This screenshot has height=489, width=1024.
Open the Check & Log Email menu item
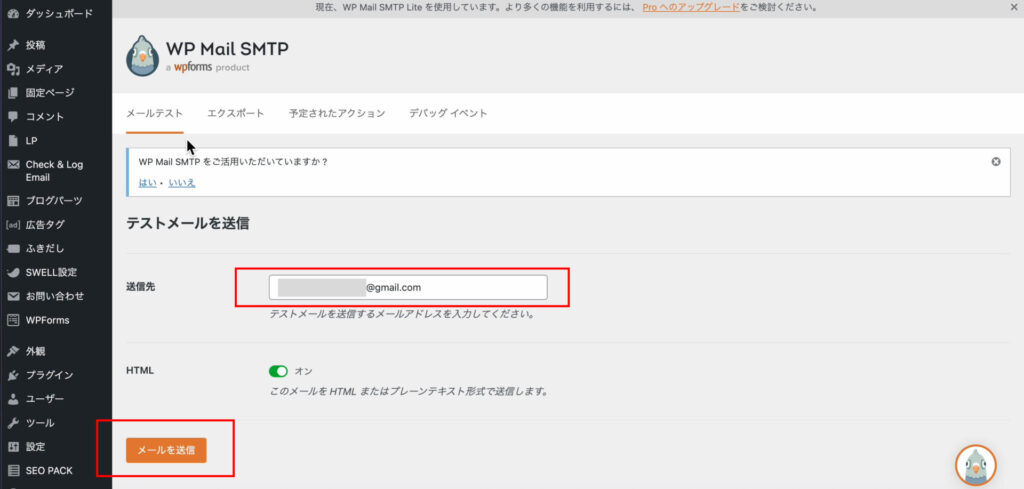(56, 171)
